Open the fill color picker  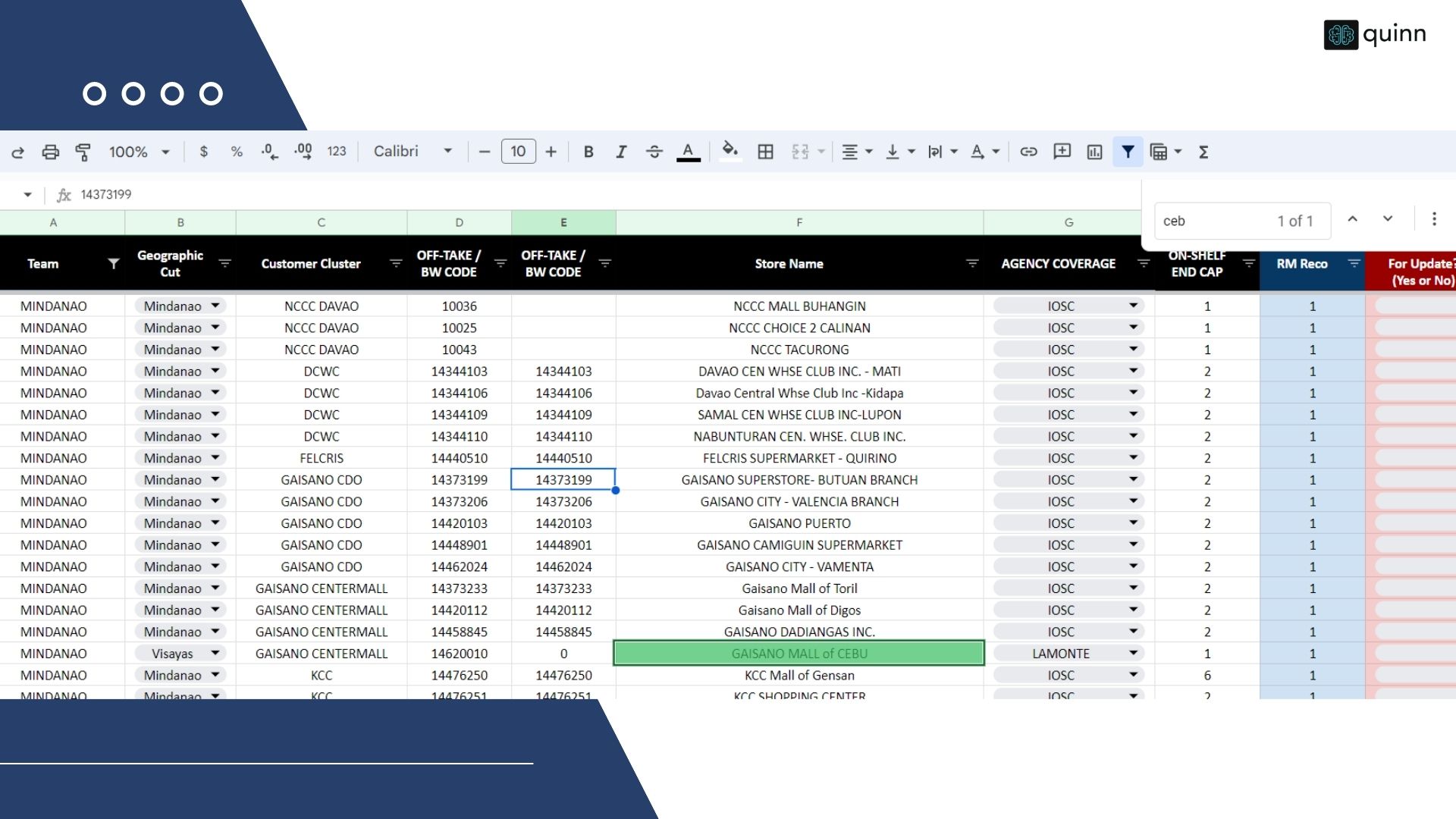coord(730,152)
